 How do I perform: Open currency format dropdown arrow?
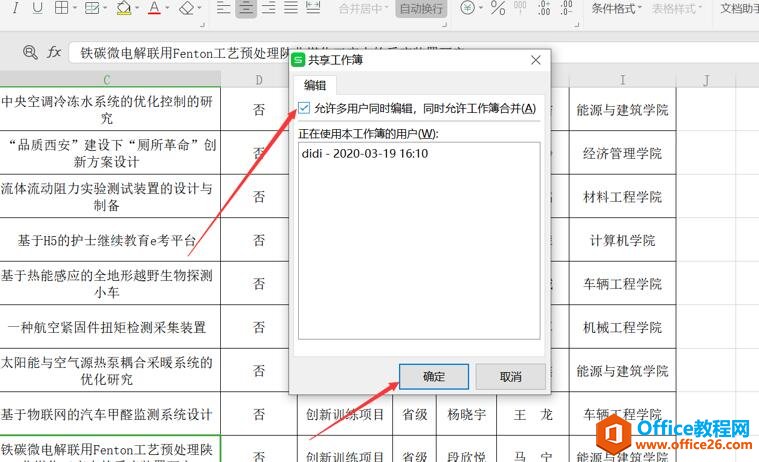pyautogui.click(x=481, y=8)
